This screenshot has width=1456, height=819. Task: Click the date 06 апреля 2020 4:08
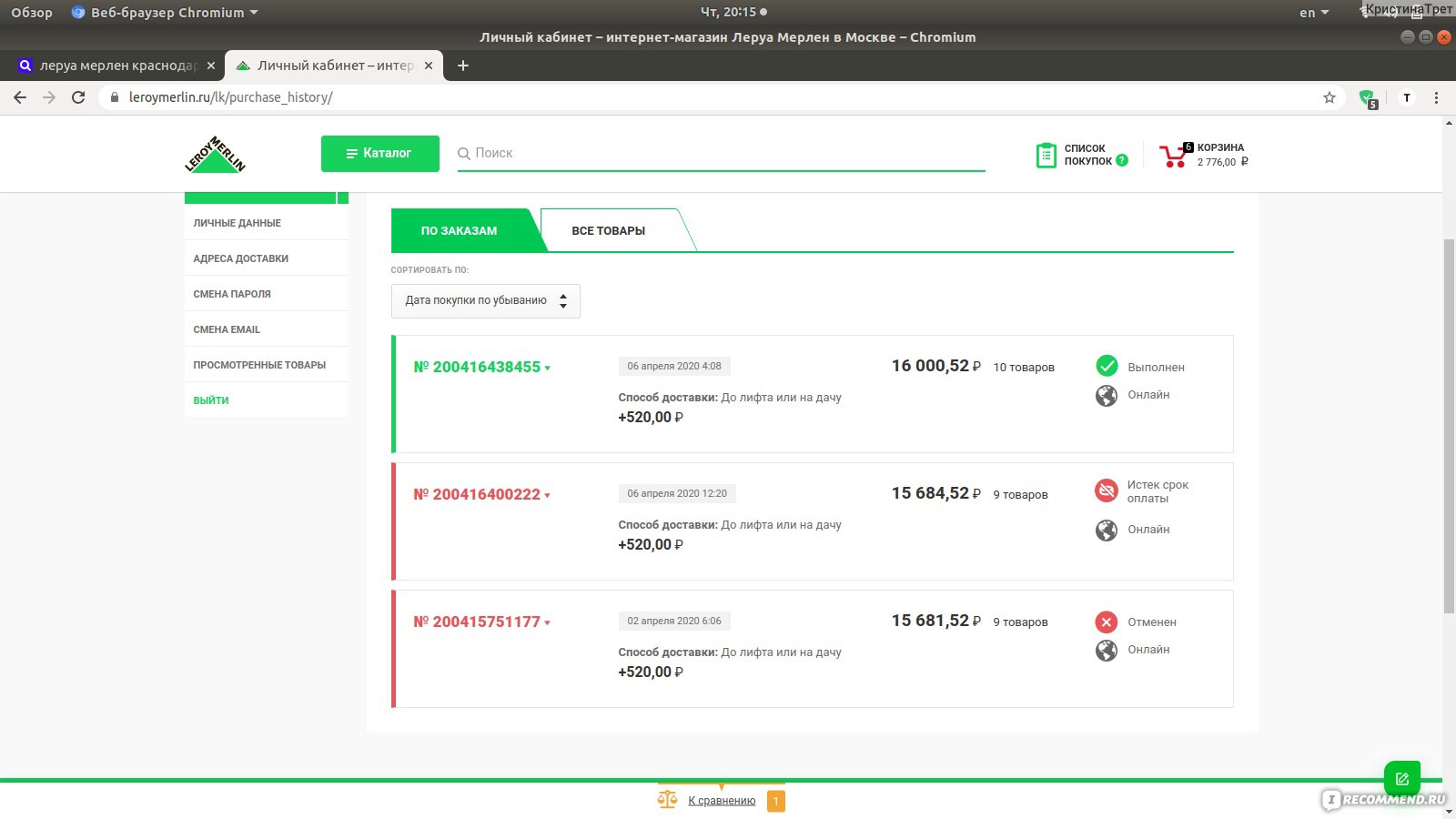pyautogui.click(x=674, y=366)
